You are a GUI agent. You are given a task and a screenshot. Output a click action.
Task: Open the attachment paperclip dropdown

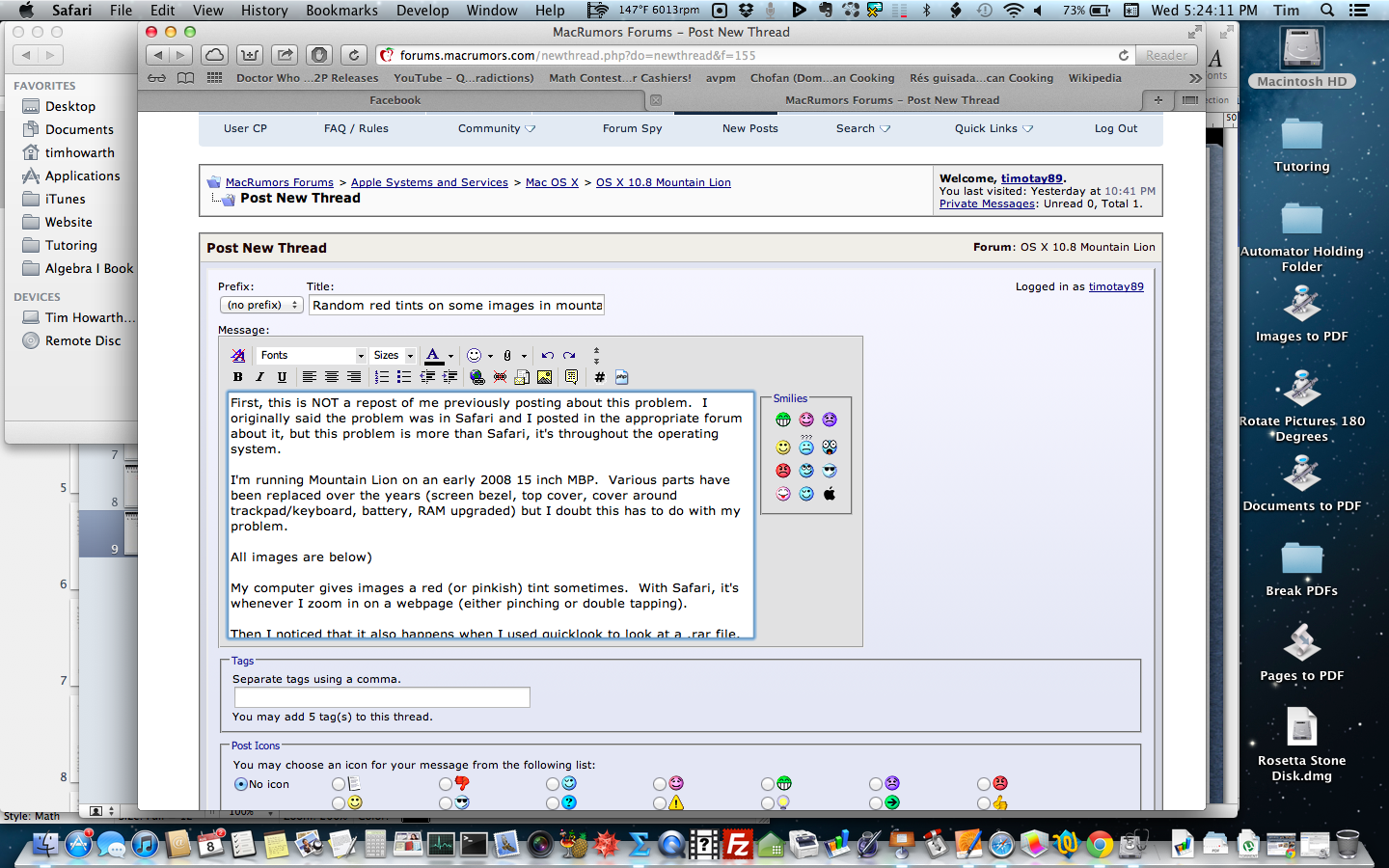pos(524,356)
